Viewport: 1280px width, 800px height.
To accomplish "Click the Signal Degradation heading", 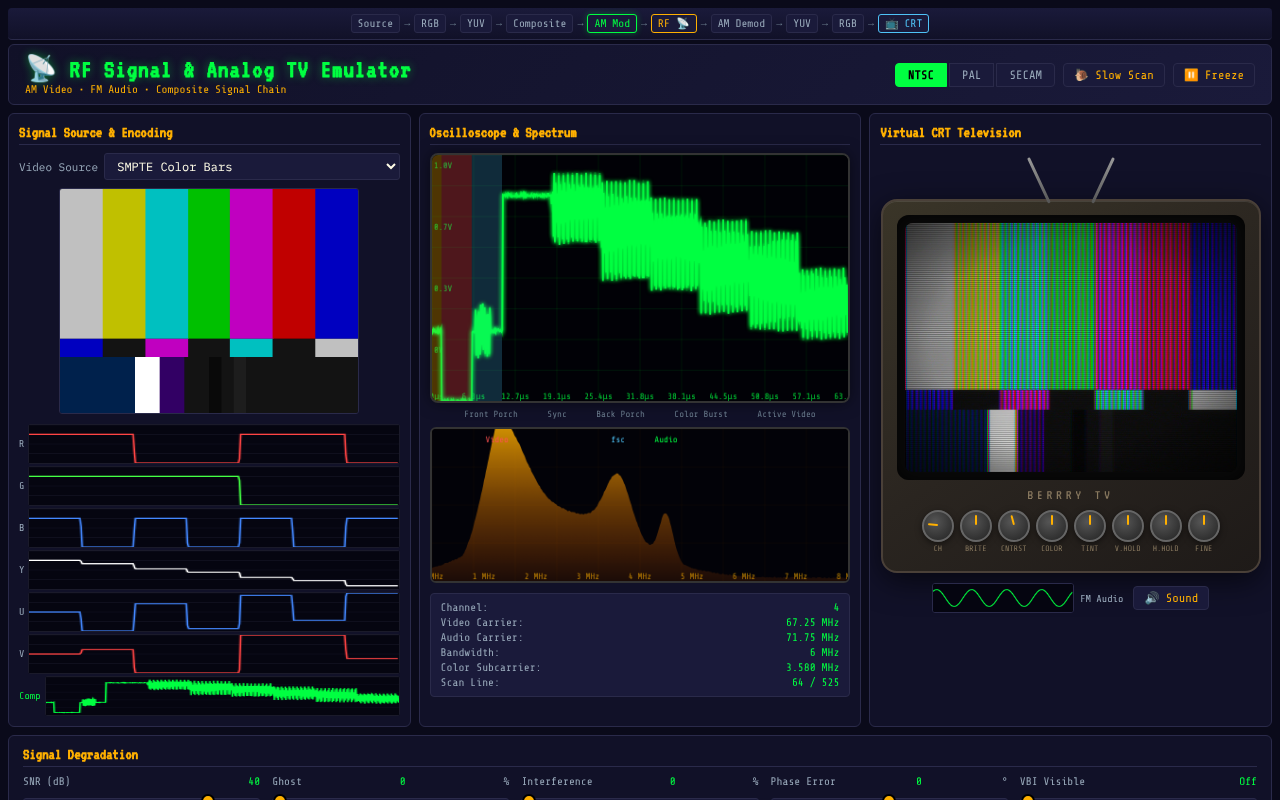I will tap(80, 755).
